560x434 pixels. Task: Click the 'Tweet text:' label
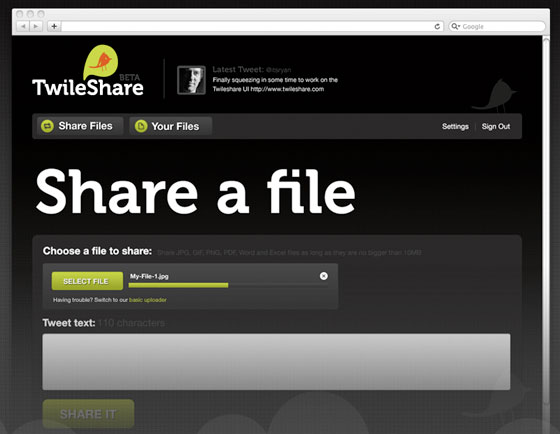tap(69, 323)
